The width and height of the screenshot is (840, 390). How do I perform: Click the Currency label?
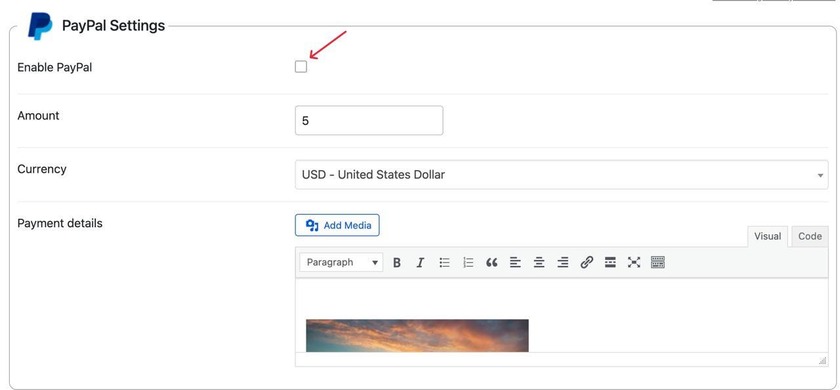point(42,169)
